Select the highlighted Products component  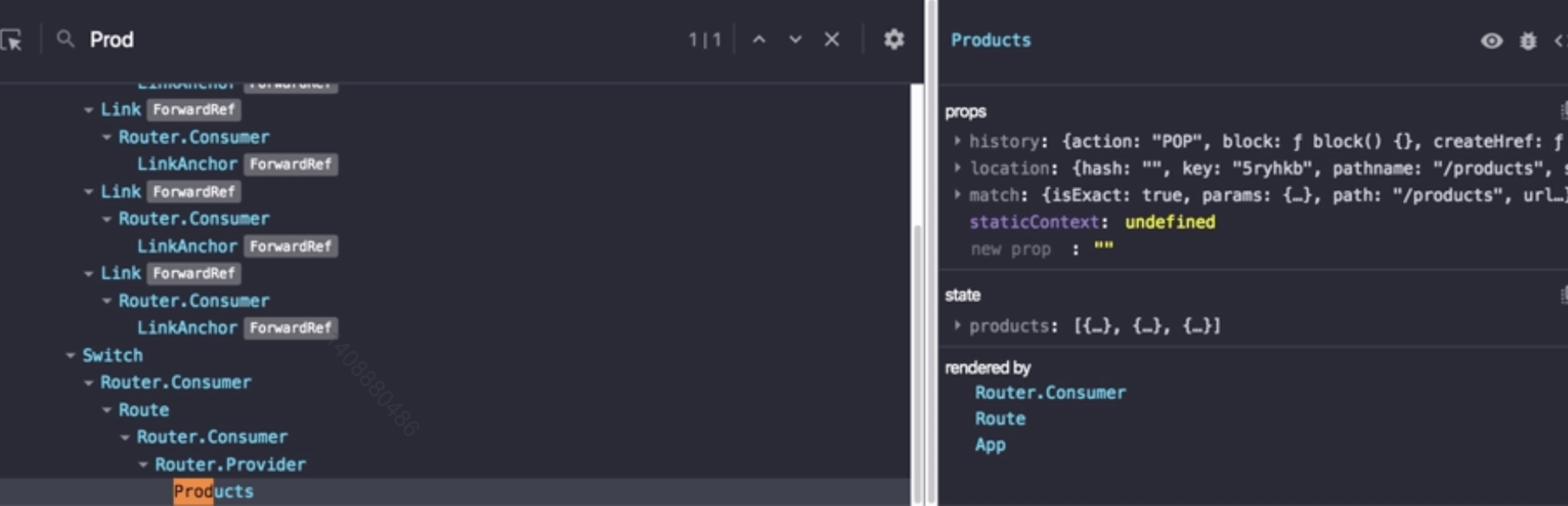pyautogui.click(x=213, y=492)
